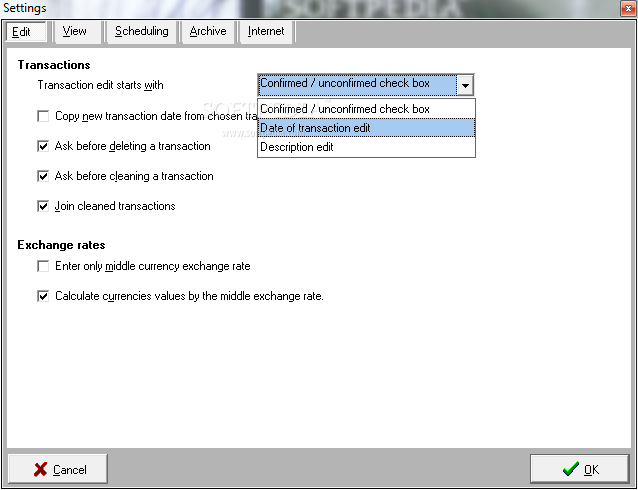Choose 'Date of transaction edit' option

click(366, 128)
